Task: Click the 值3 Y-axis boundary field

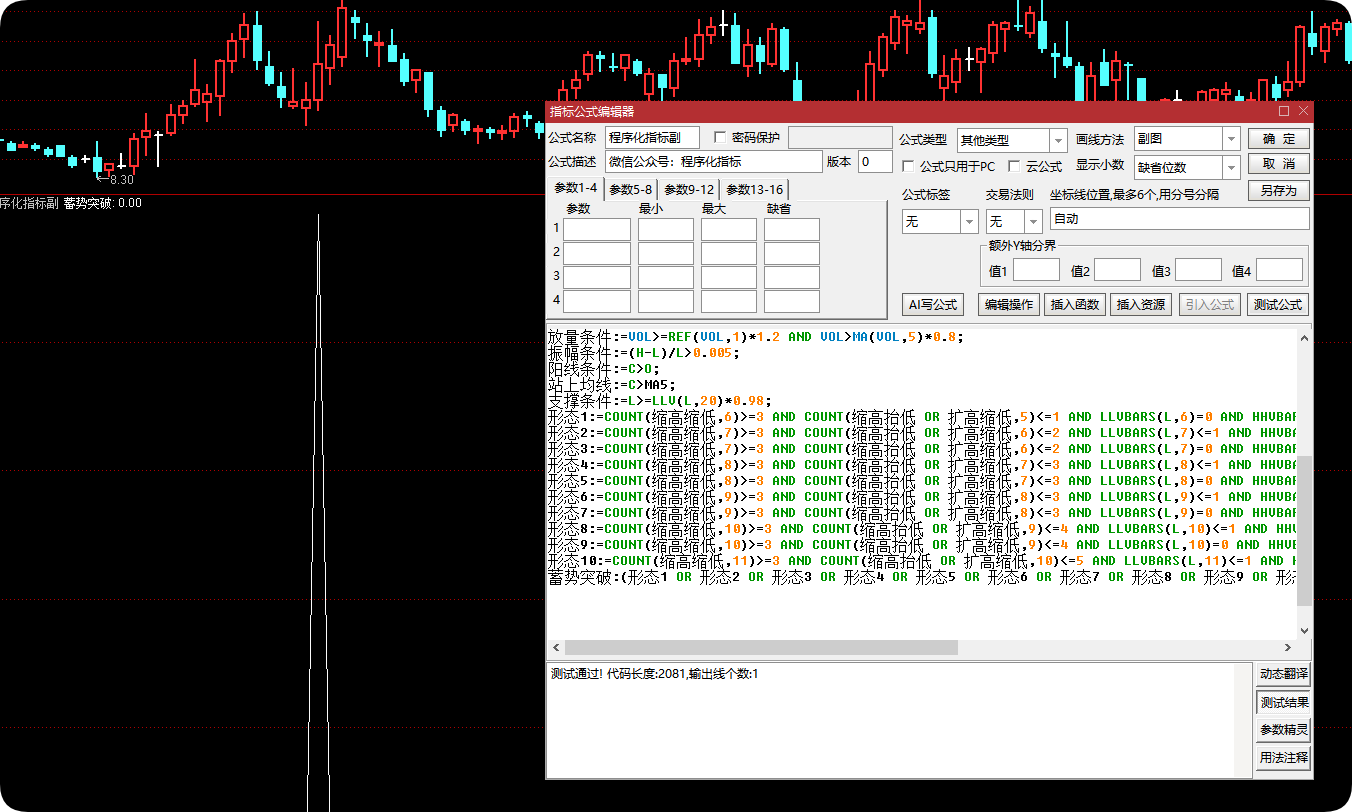Action: pos(1198,270)
